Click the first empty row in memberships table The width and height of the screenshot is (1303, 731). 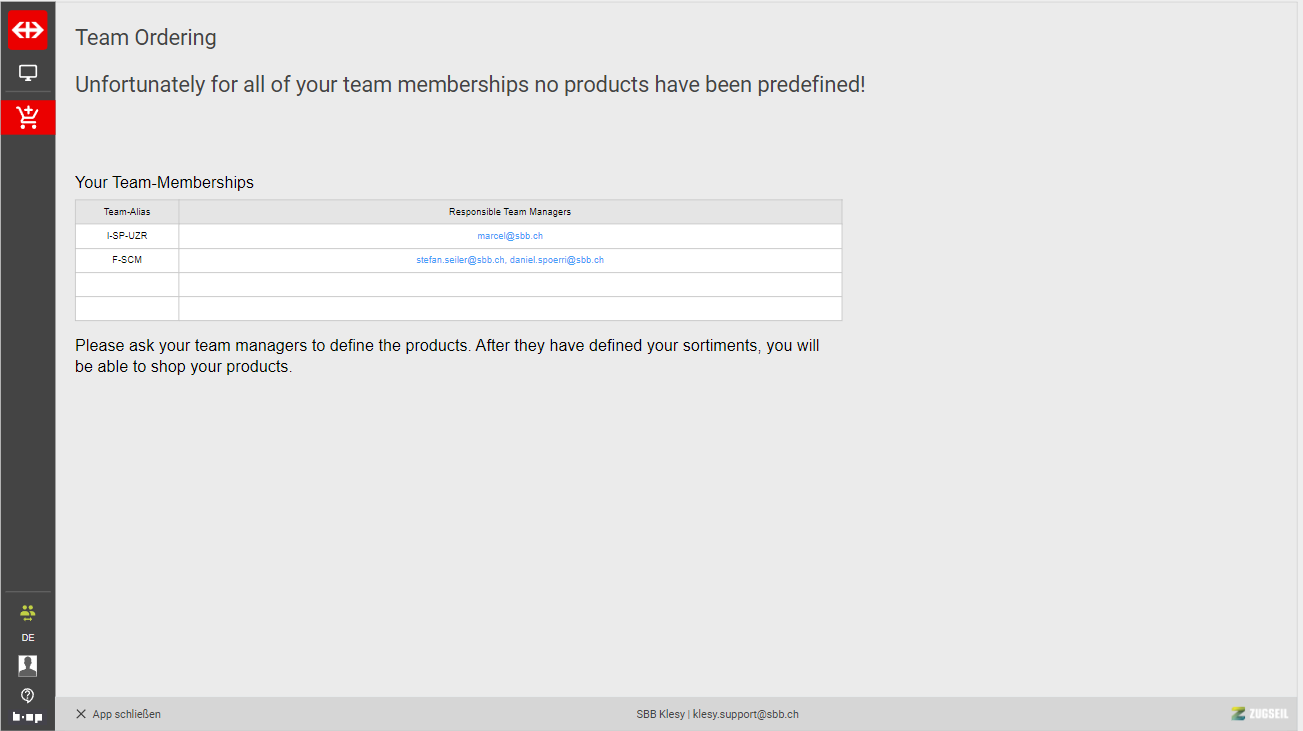click(458, 284)
